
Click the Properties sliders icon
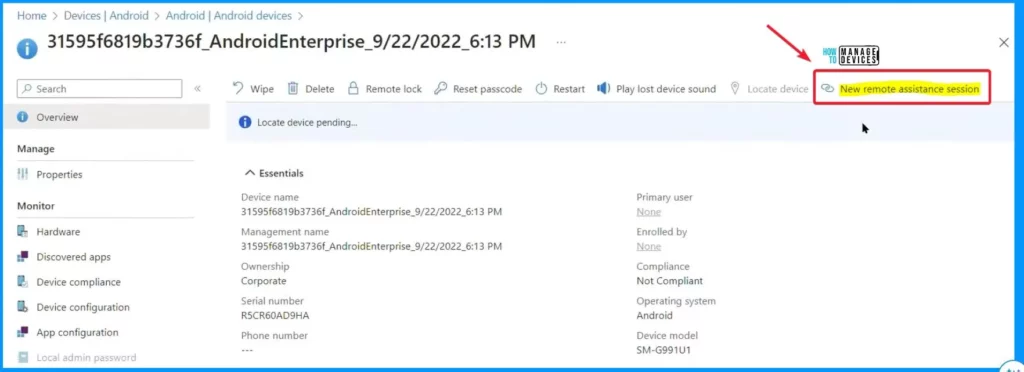click(23, 174)
